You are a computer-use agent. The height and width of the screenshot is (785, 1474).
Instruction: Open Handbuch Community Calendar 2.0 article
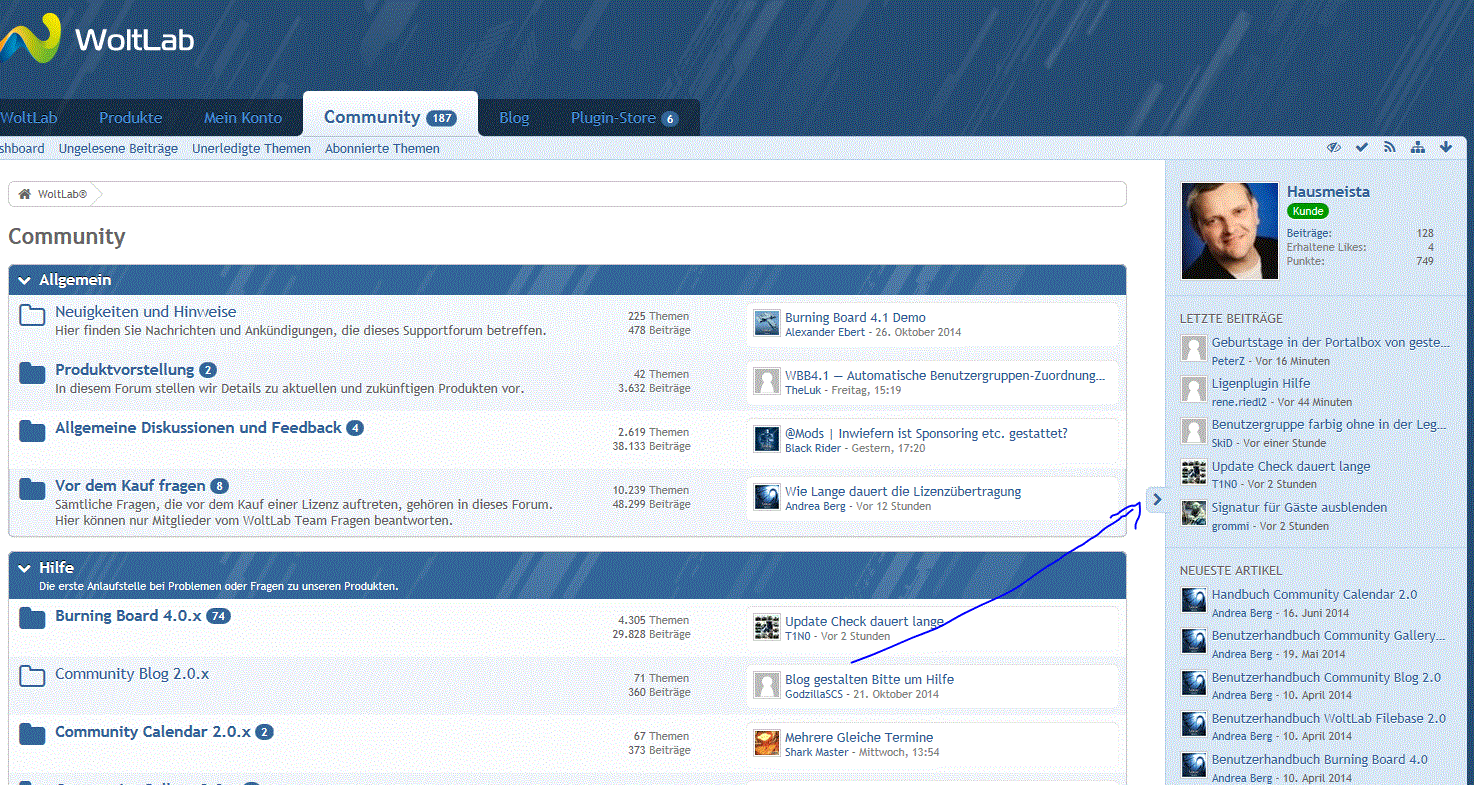(1314, 594)
